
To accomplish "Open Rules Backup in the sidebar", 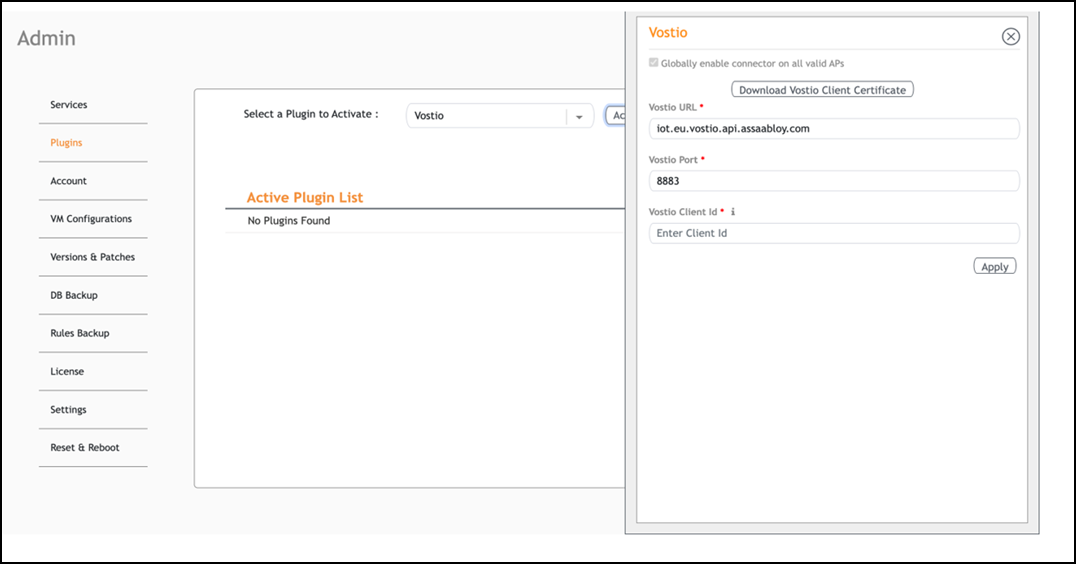I will 80,333.
